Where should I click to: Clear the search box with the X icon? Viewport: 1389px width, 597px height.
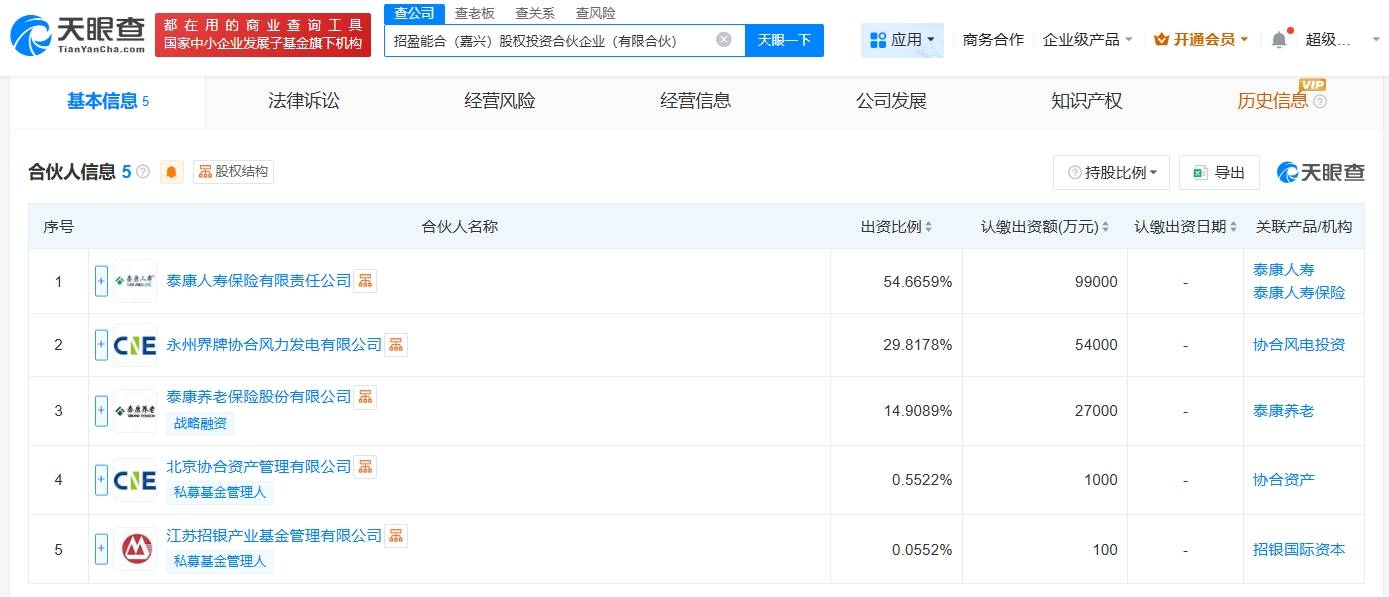click(x=724, y=40)
